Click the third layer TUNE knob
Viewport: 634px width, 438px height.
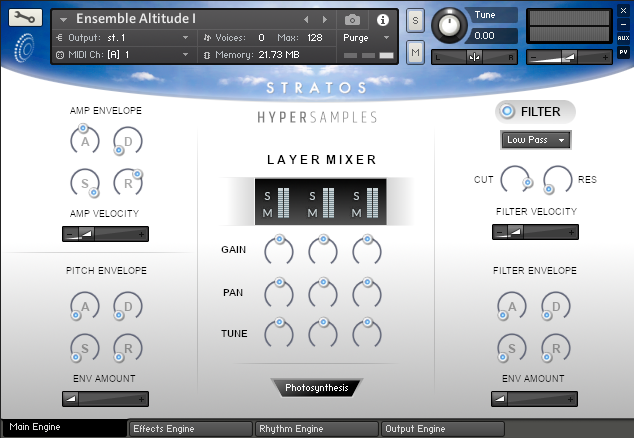point(367,334)
